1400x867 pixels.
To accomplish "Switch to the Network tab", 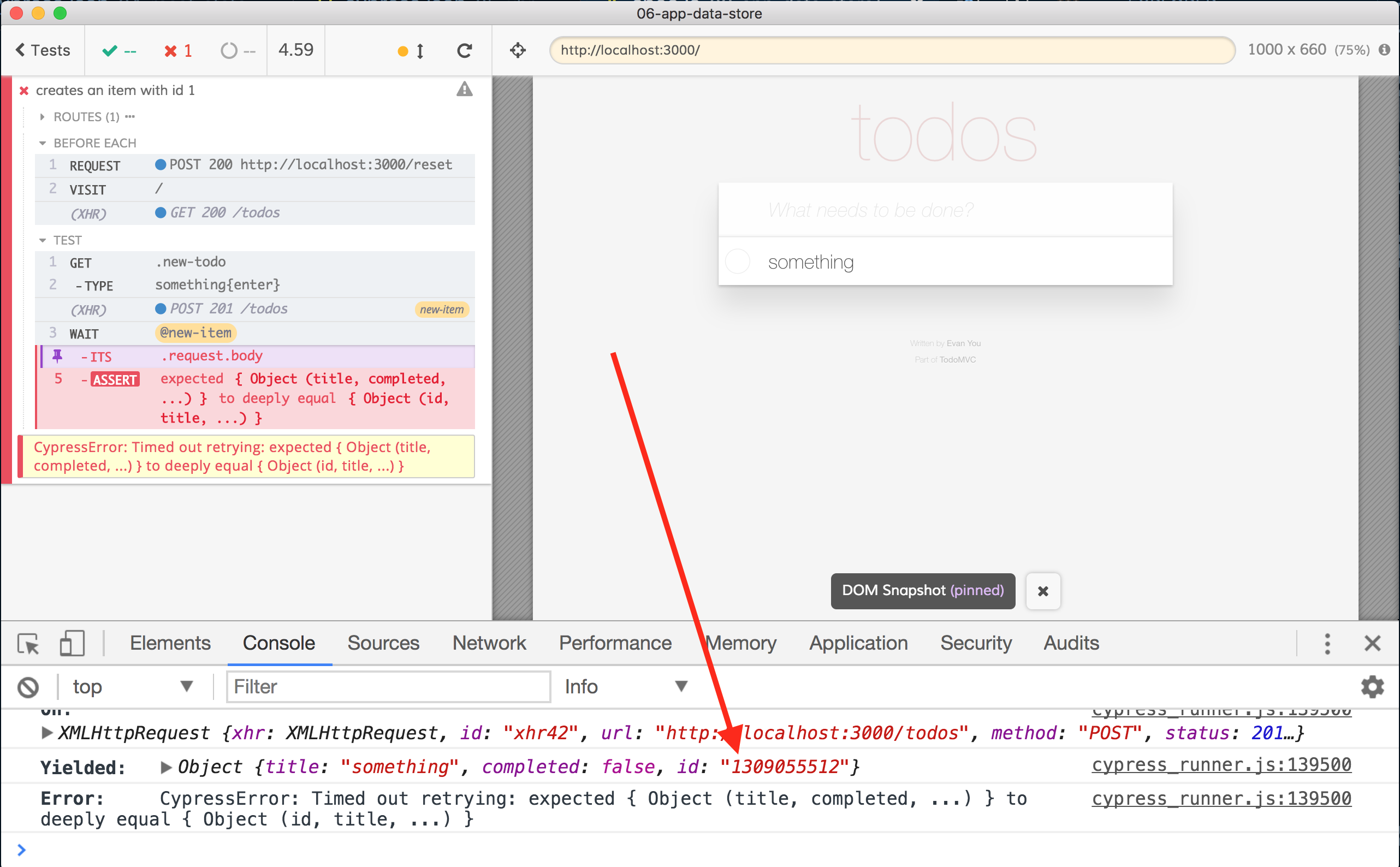I will tap(489, 643).
